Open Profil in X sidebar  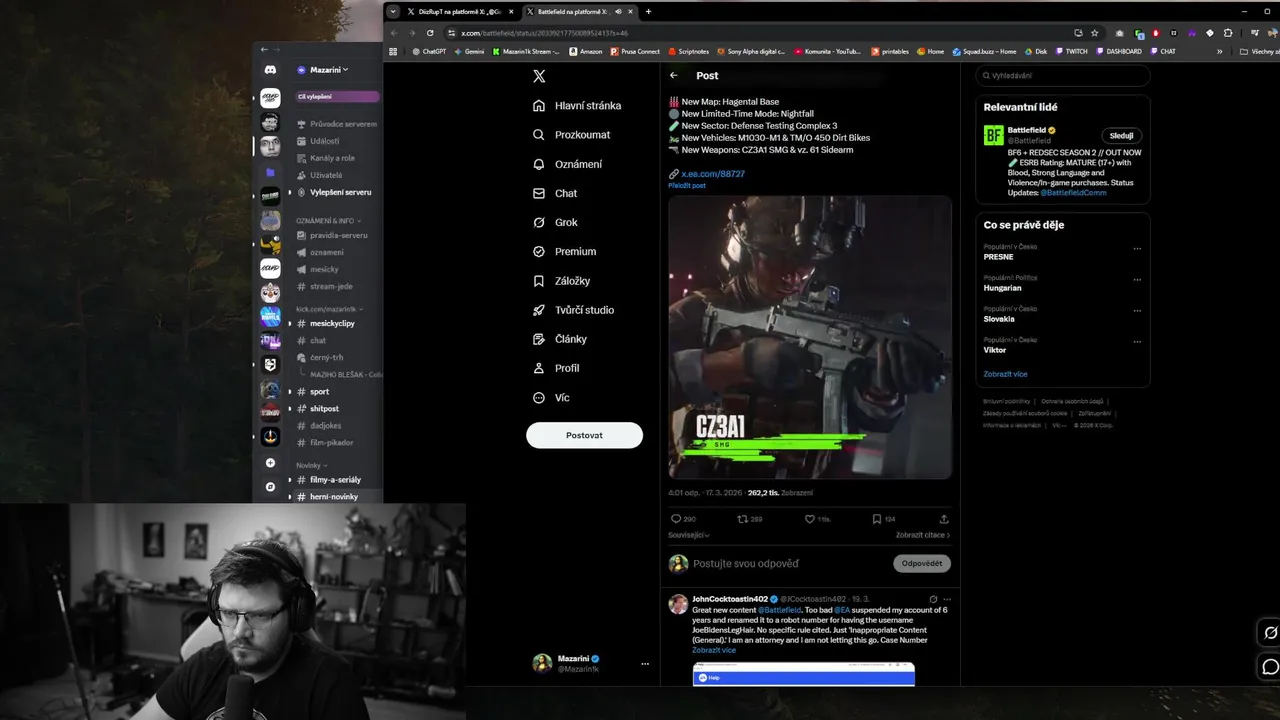pyautogui.click(x=556, y=368)
